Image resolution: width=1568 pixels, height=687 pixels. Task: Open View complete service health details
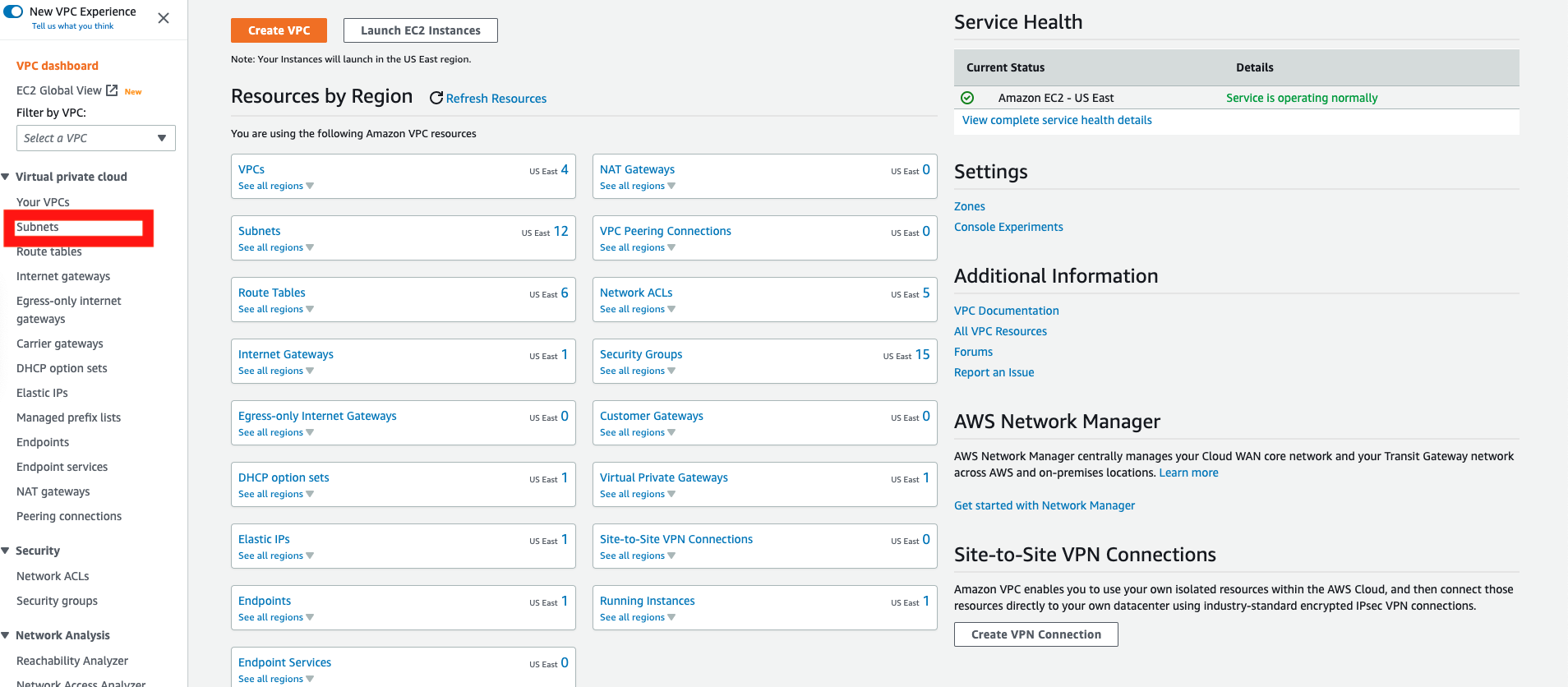pos(1057,120)
